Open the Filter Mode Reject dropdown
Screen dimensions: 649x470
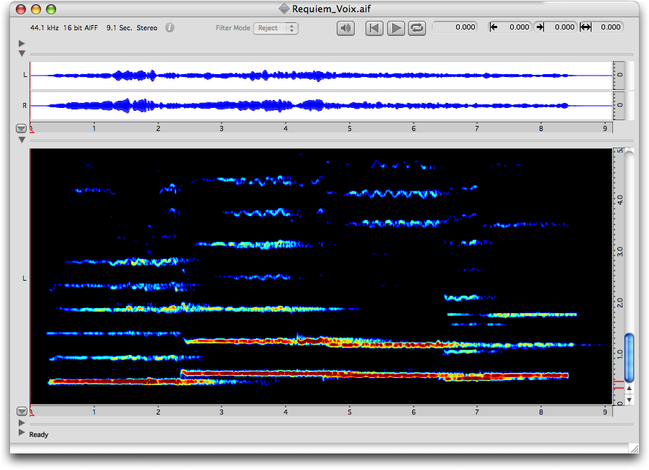pos(276,28)
